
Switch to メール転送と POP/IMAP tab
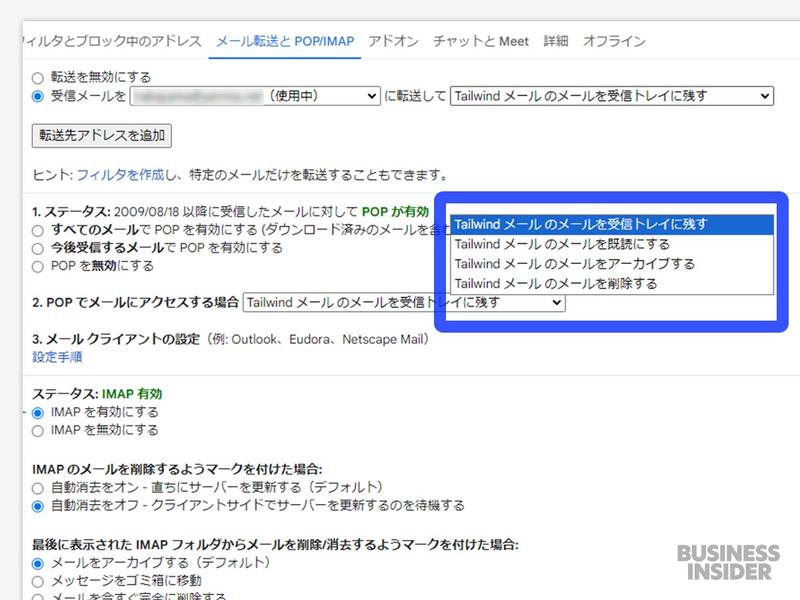pyautogui.click(x=285, y=41)
